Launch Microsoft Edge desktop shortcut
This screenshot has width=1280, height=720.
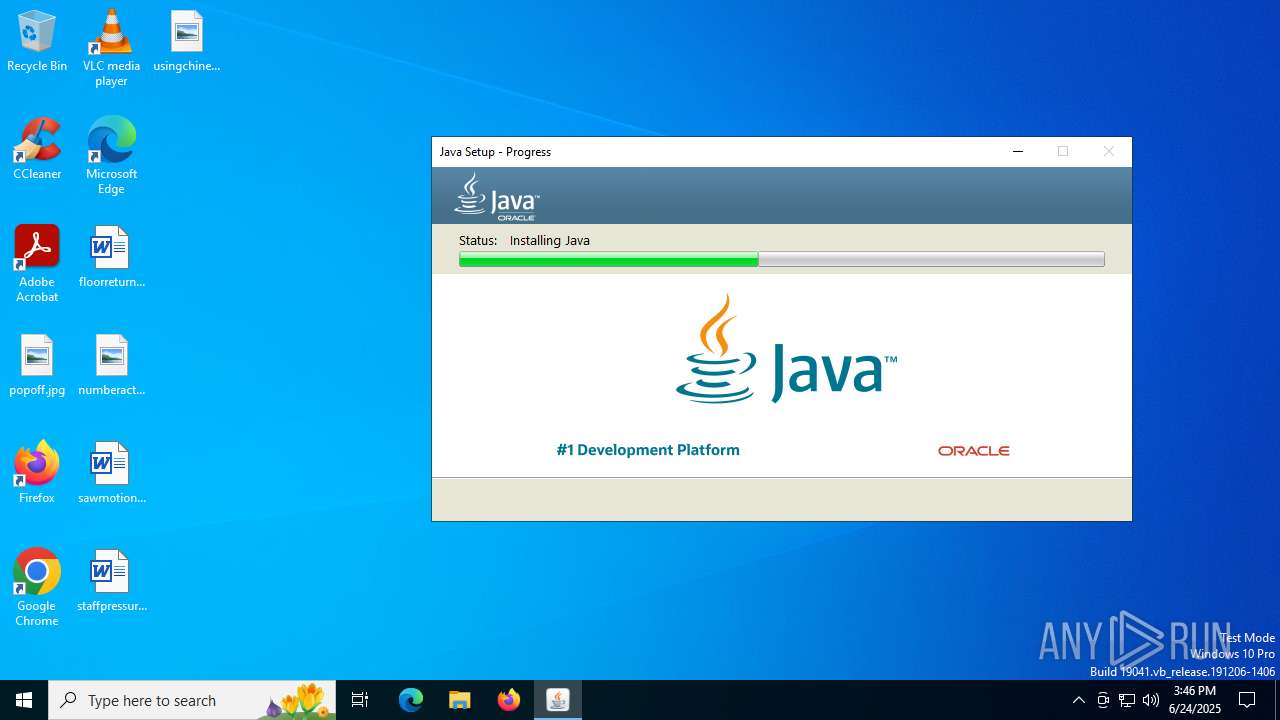[x=111, y=156]
